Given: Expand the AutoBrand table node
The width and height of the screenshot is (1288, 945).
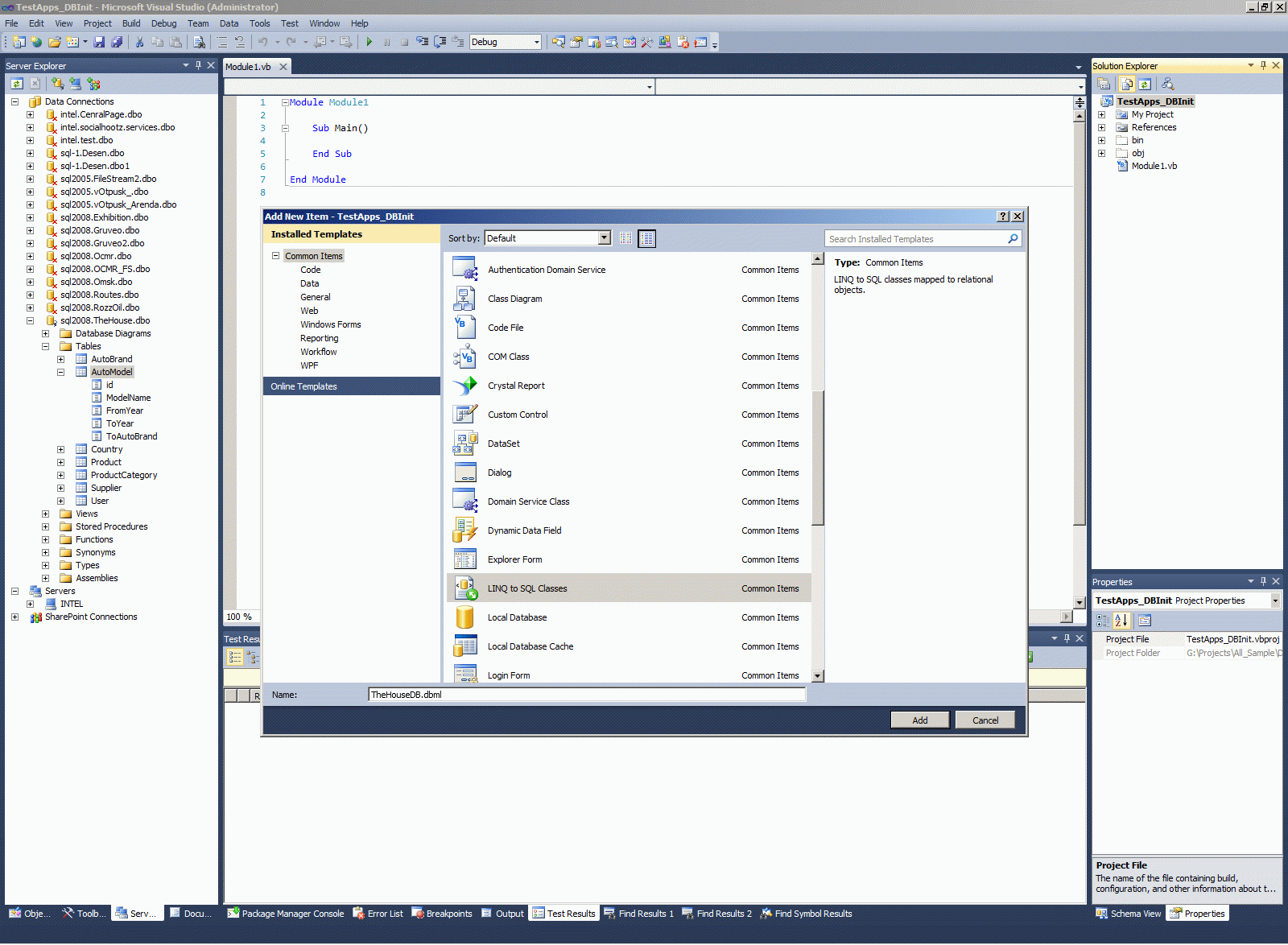Looking at the screenshot, I should [x=60, y=359].
